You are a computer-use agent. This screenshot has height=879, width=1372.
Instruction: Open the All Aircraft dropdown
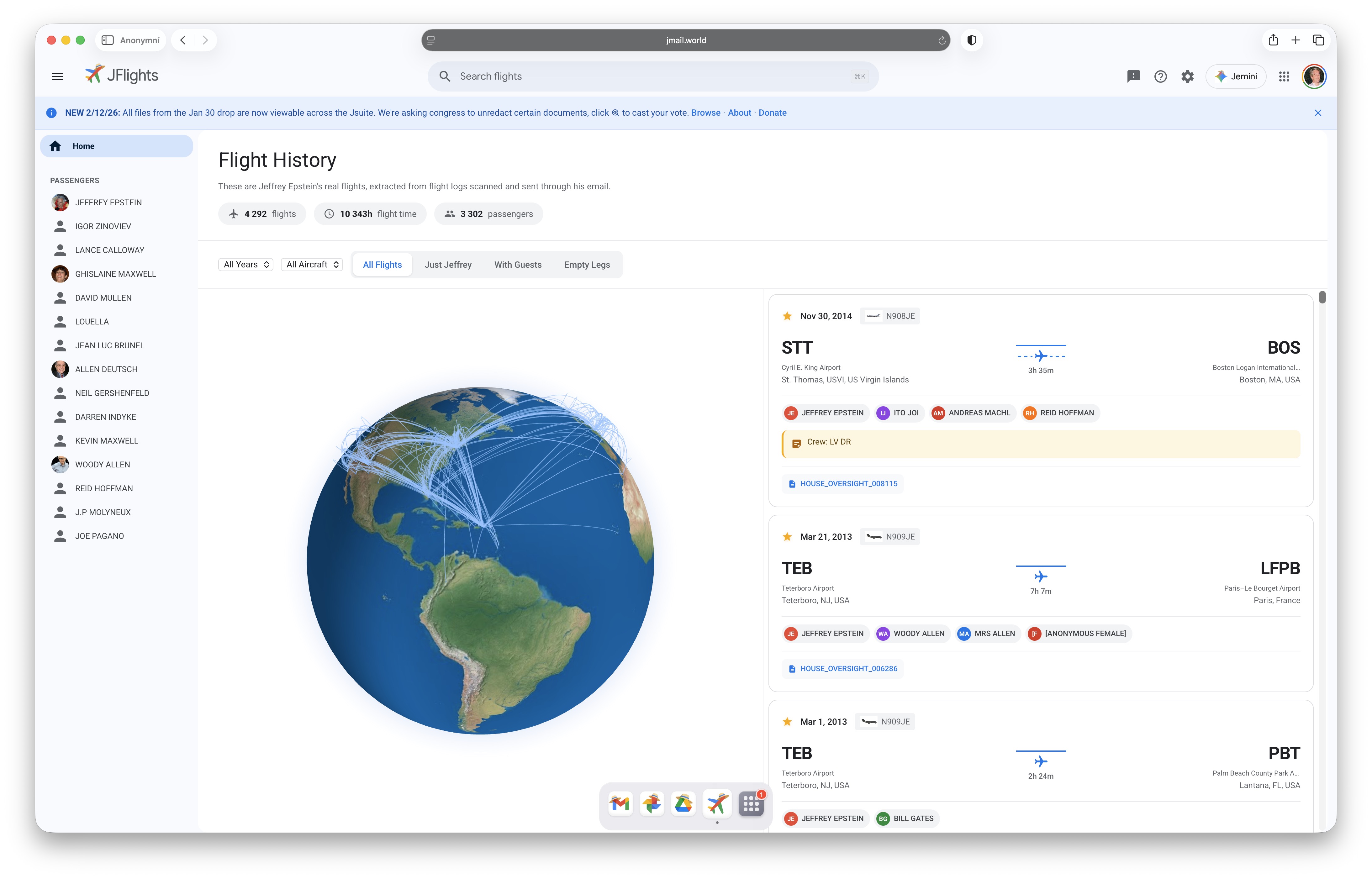pyautogui.click(x=312, y=264)
